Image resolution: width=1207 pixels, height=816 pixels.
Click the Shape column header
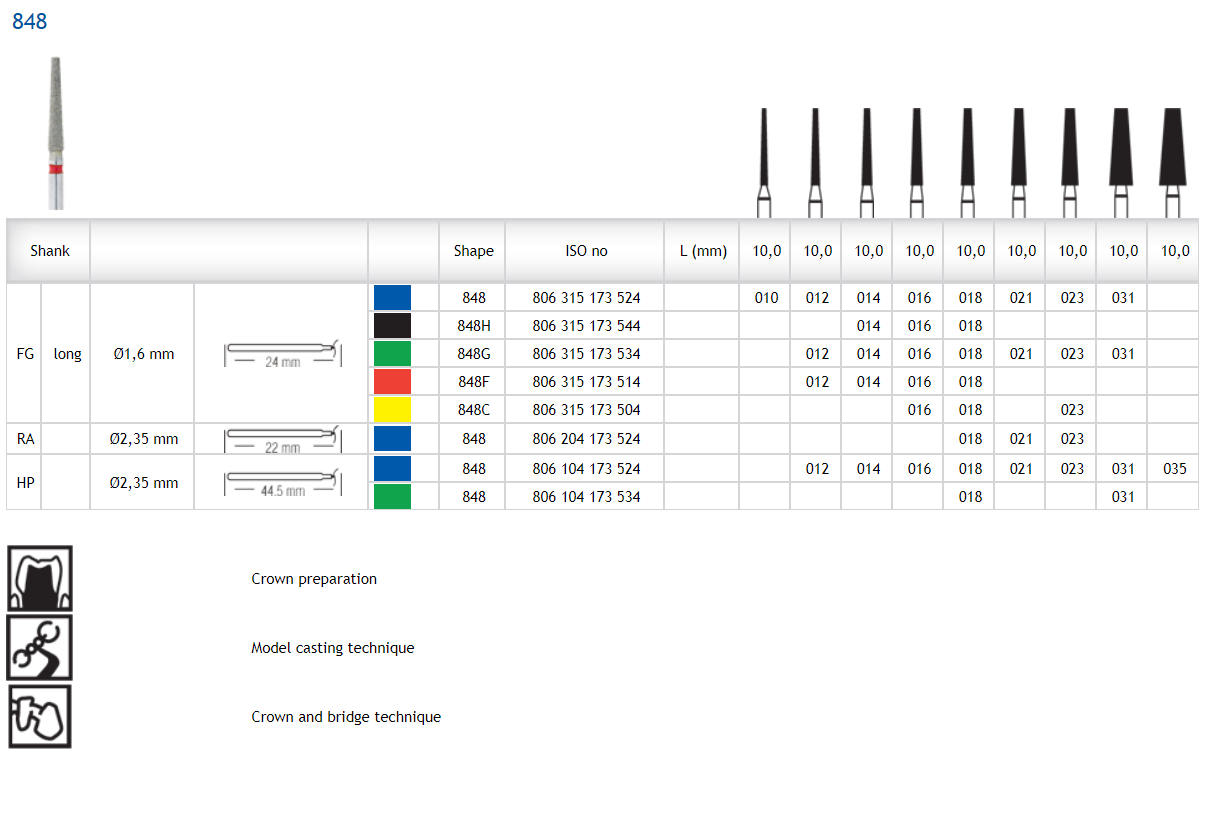click(473, 251)
